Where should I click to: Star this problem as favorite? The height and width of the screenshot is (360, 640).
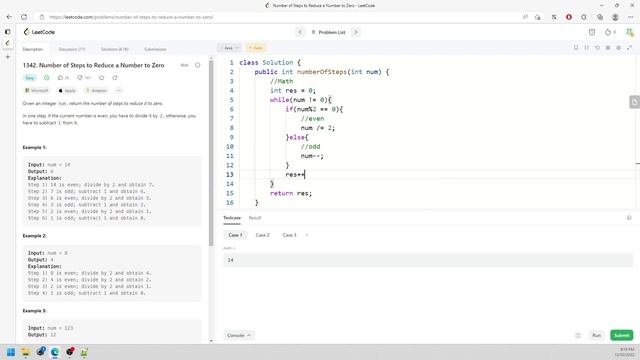click(102, 78)
